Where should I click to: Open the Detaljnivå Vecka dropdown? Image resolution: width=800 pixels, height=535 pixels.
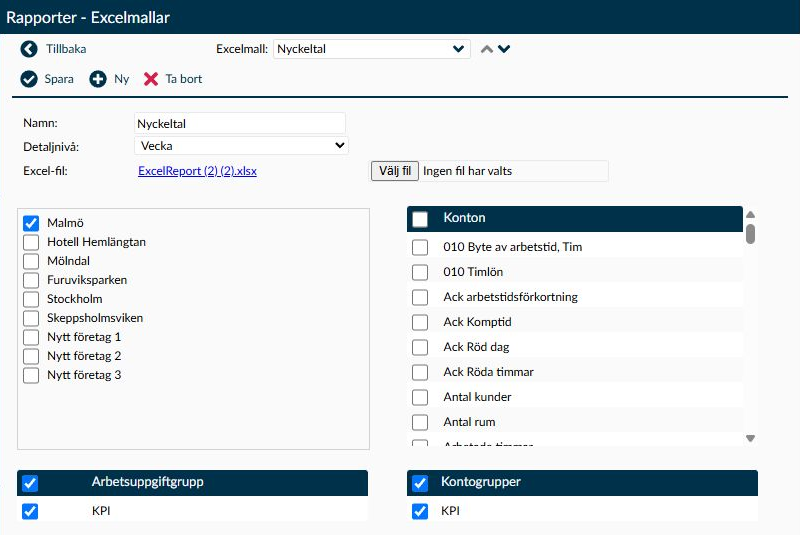tap(241, 146)
